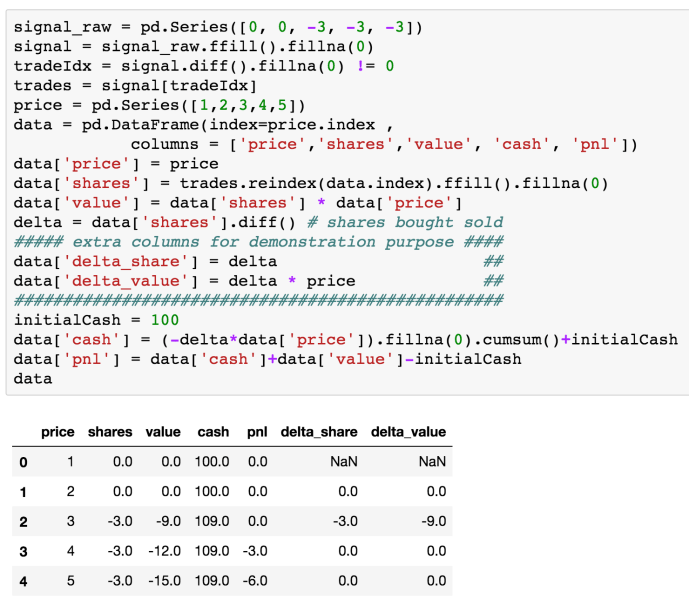Click the 'pnl' column header in the table
Viewport: 689px width, 605px height.
click(256, 432)
